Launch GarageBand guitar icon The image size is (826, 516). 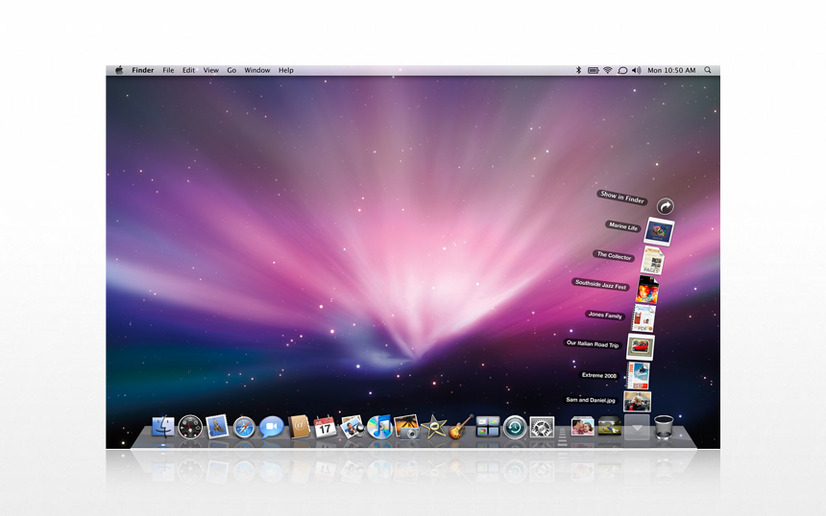(461, 426)
